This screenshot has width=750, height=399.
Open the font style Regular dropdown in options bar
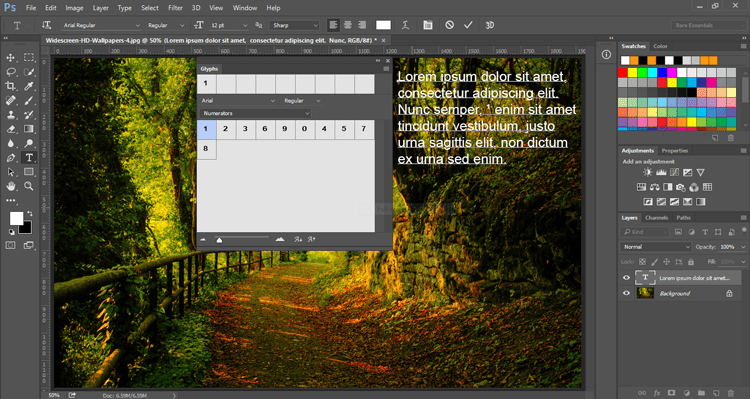pos(165,25)
